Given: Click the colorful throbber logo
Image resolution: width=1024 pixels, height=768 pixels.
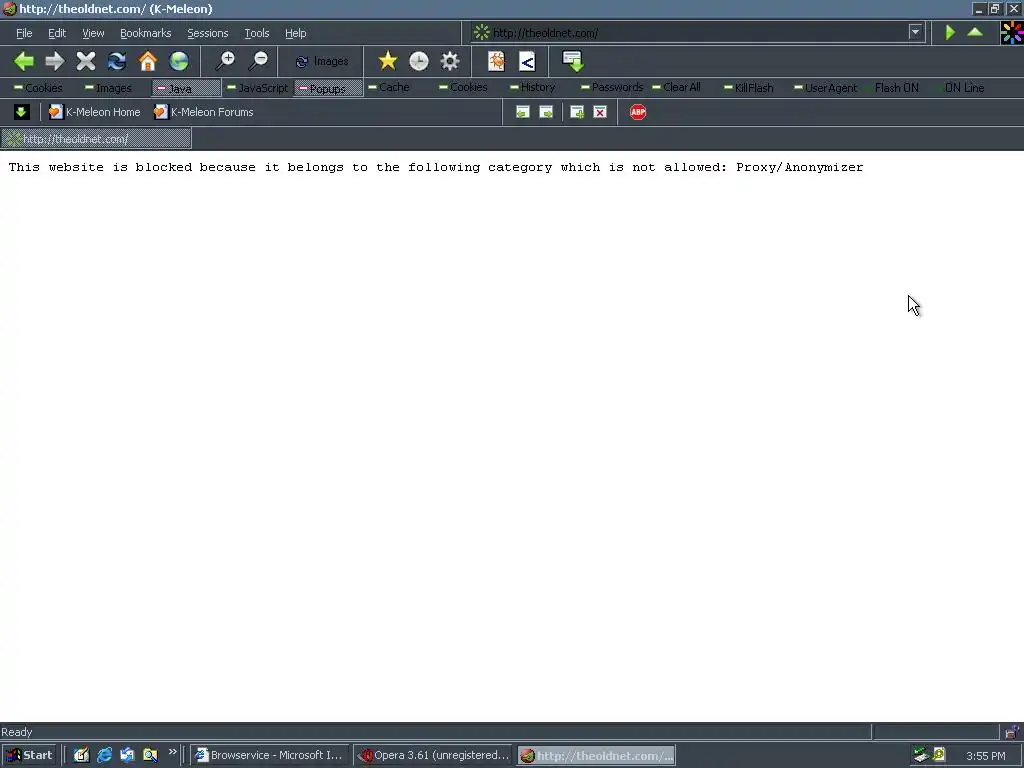Looking at the screenshot, I should 1012,33.
